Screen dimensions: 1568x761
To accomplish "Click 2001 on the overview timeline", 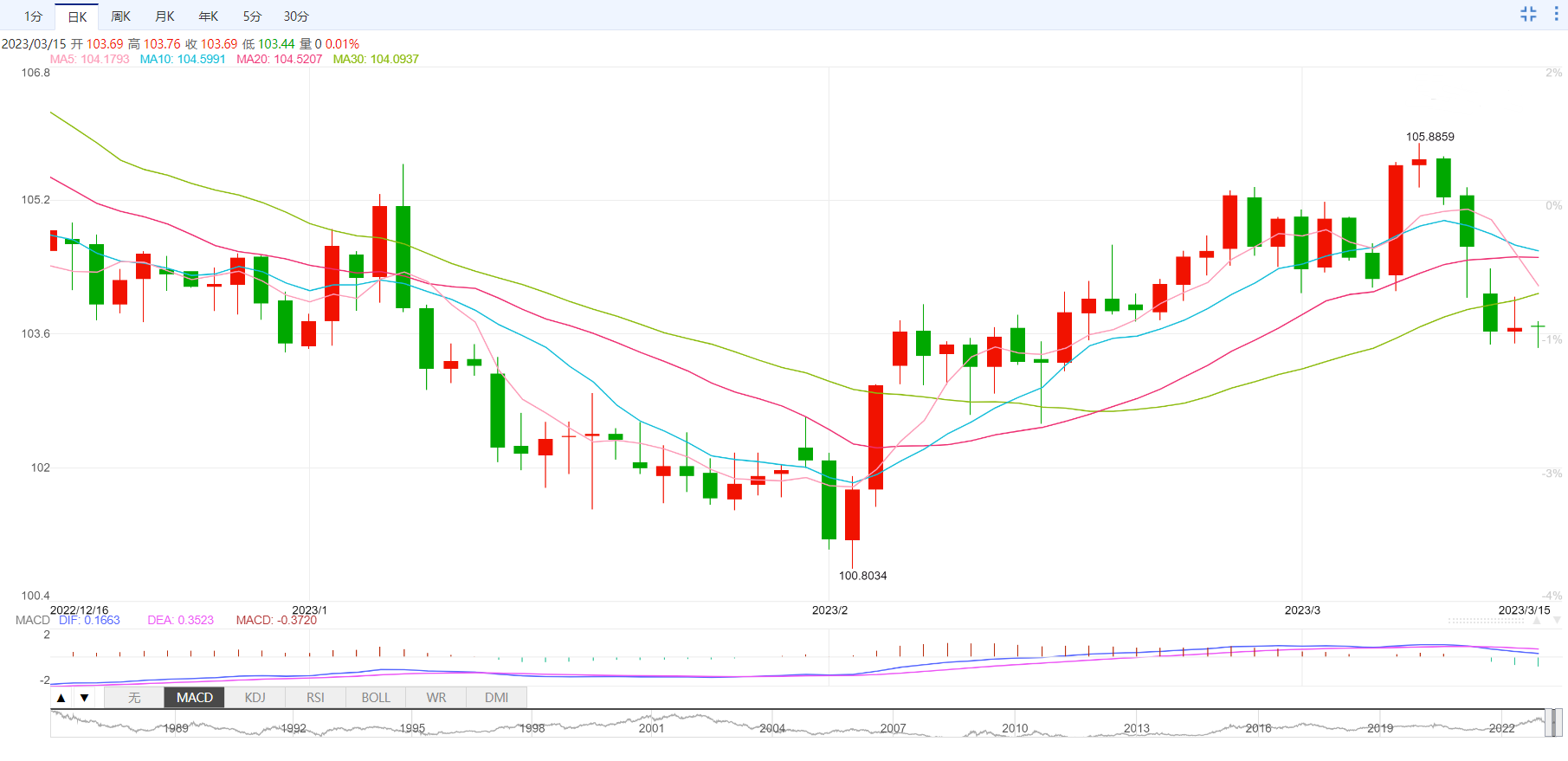I will coord(651,728).
